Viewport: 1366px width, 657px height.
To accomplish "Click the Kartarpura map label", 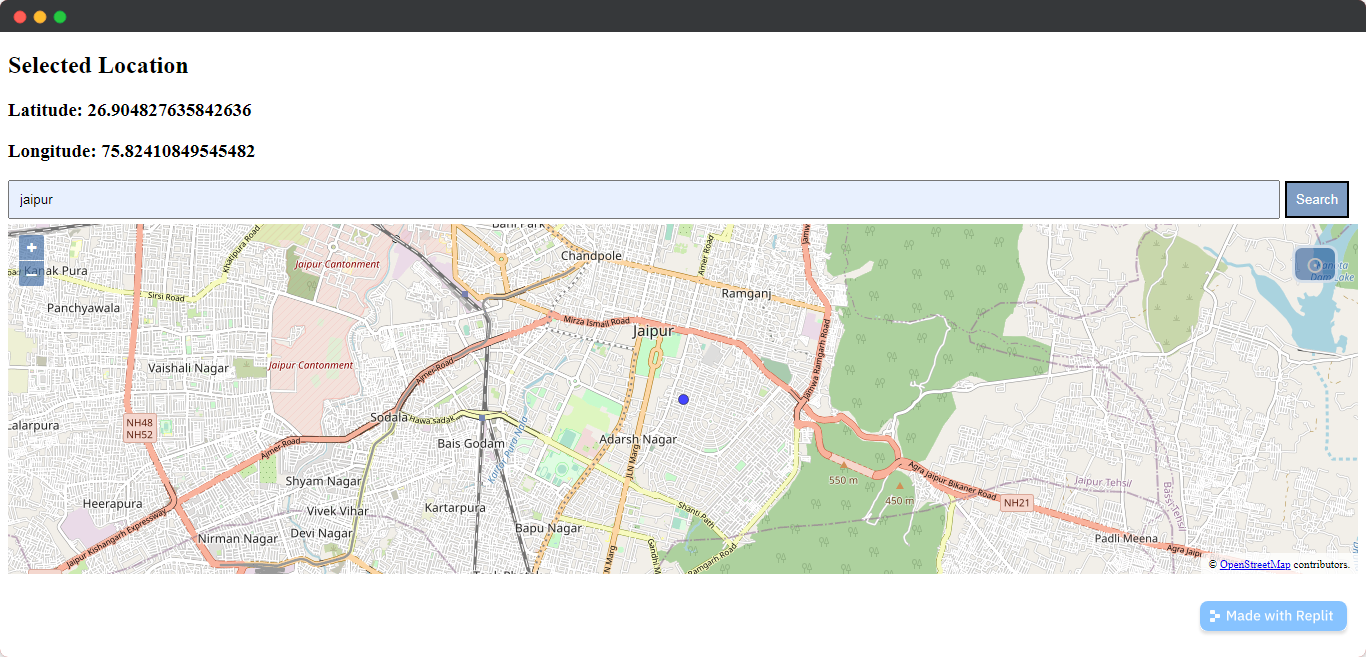I will [x=455, y=508].
